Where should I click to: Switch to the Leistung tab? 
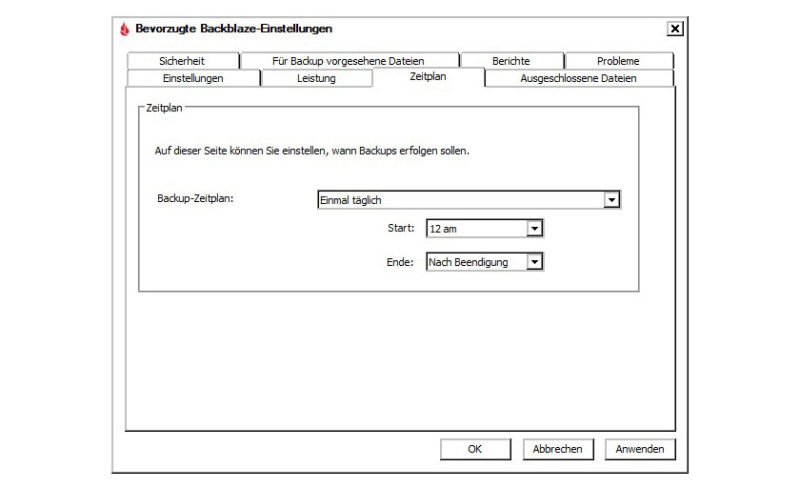tap(316, 78)
